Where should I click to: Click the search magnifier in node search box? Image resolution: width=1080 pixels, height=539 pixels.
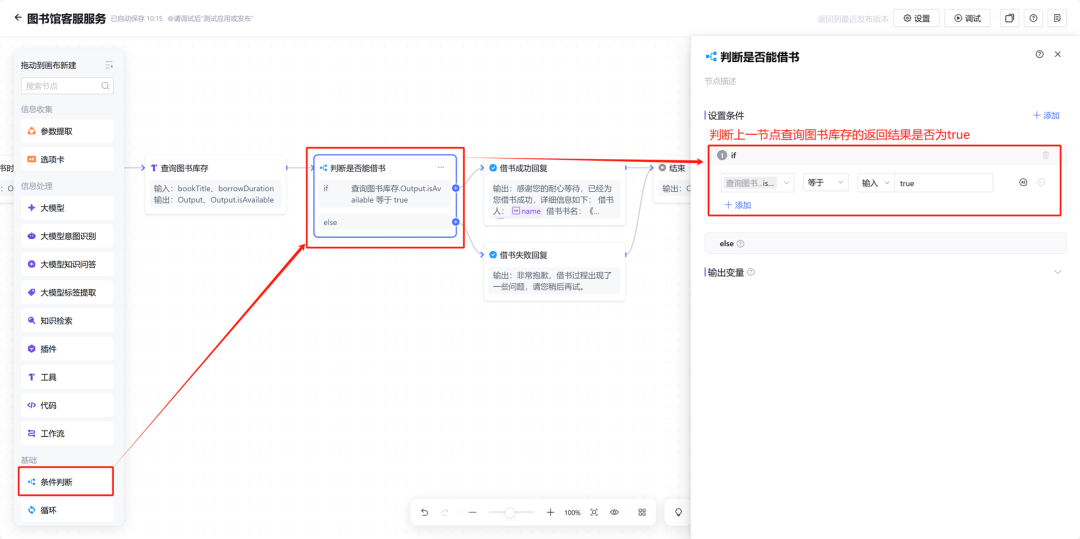pyautogui.click(x=105, y=86)
